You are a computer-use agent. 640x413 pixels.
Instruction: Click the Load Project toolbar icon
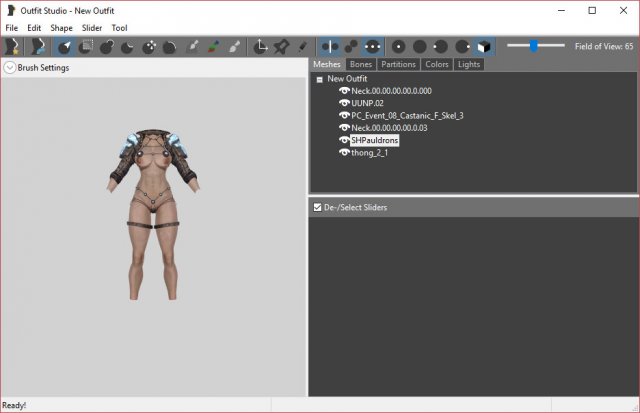coord(38,46)
